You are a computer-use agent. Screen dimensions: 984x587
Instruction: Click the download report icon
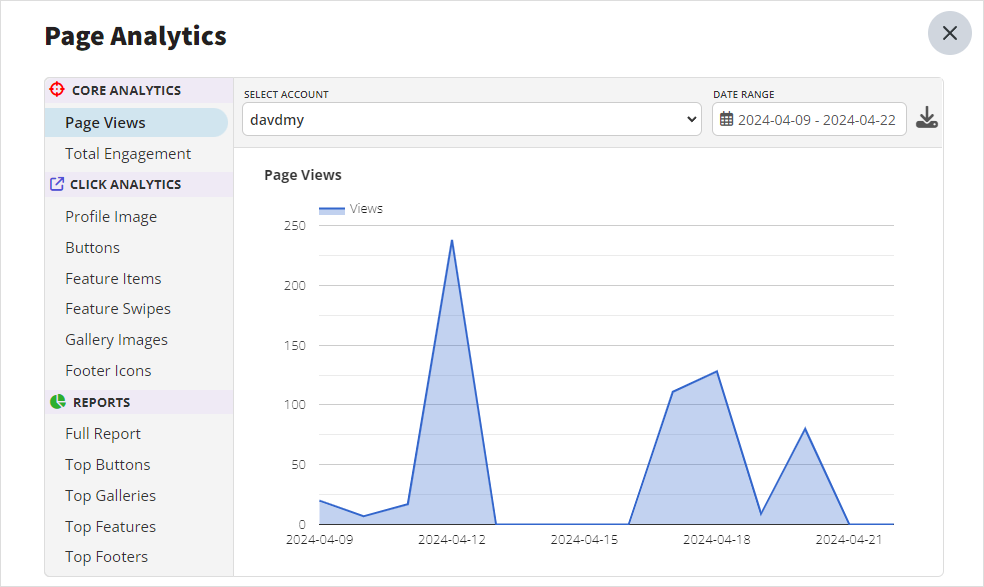tap(926, 117)
